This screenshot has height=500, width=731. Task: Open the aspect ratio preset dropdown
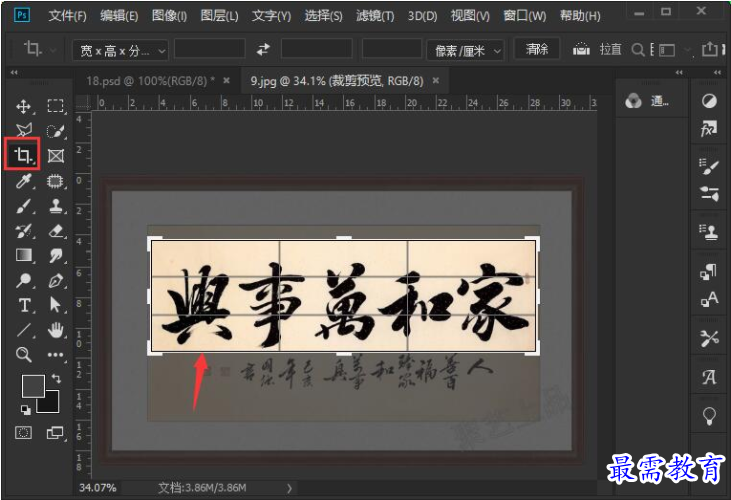coord(120,50)
